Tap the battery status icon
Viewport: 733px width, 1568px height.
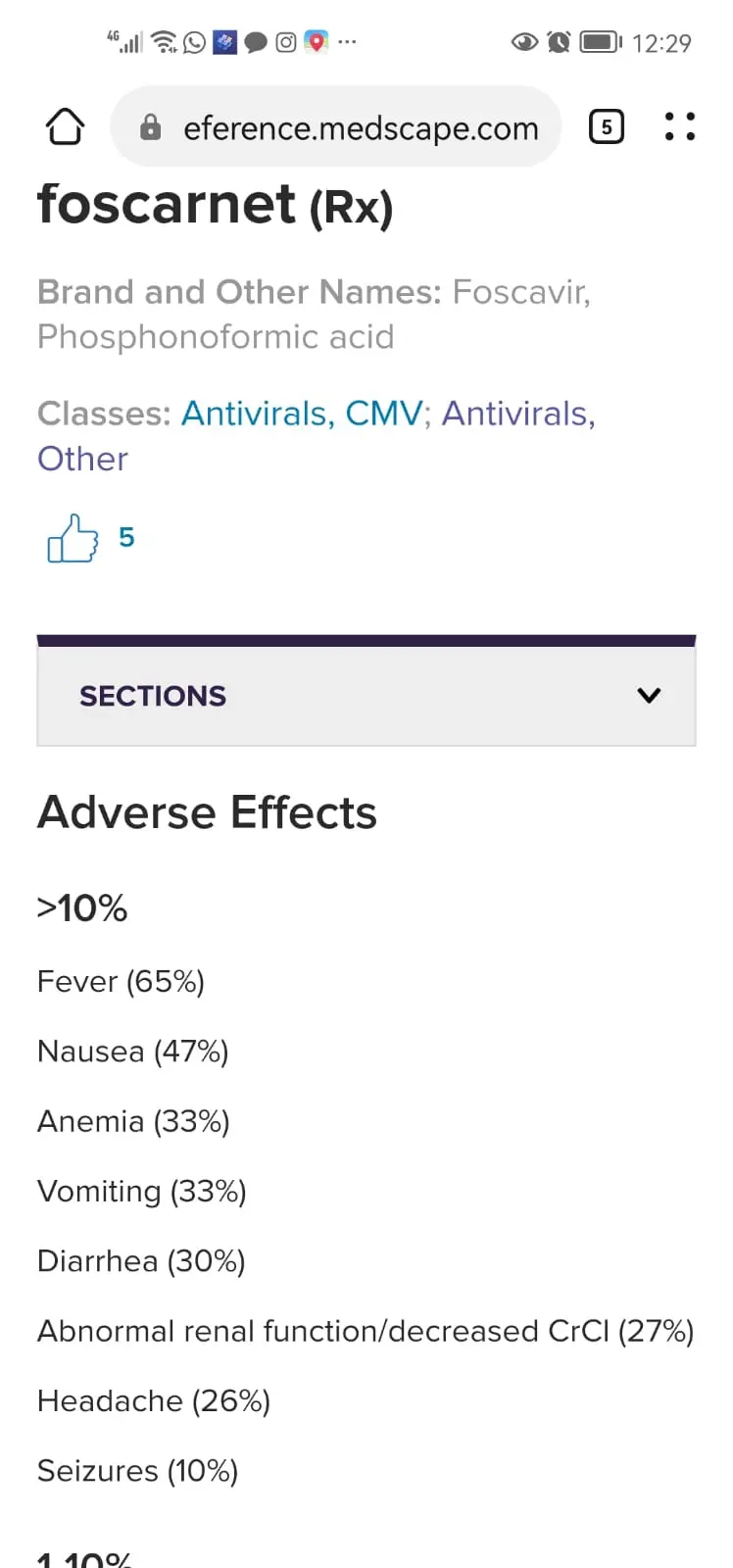click(x=600, y=42)
